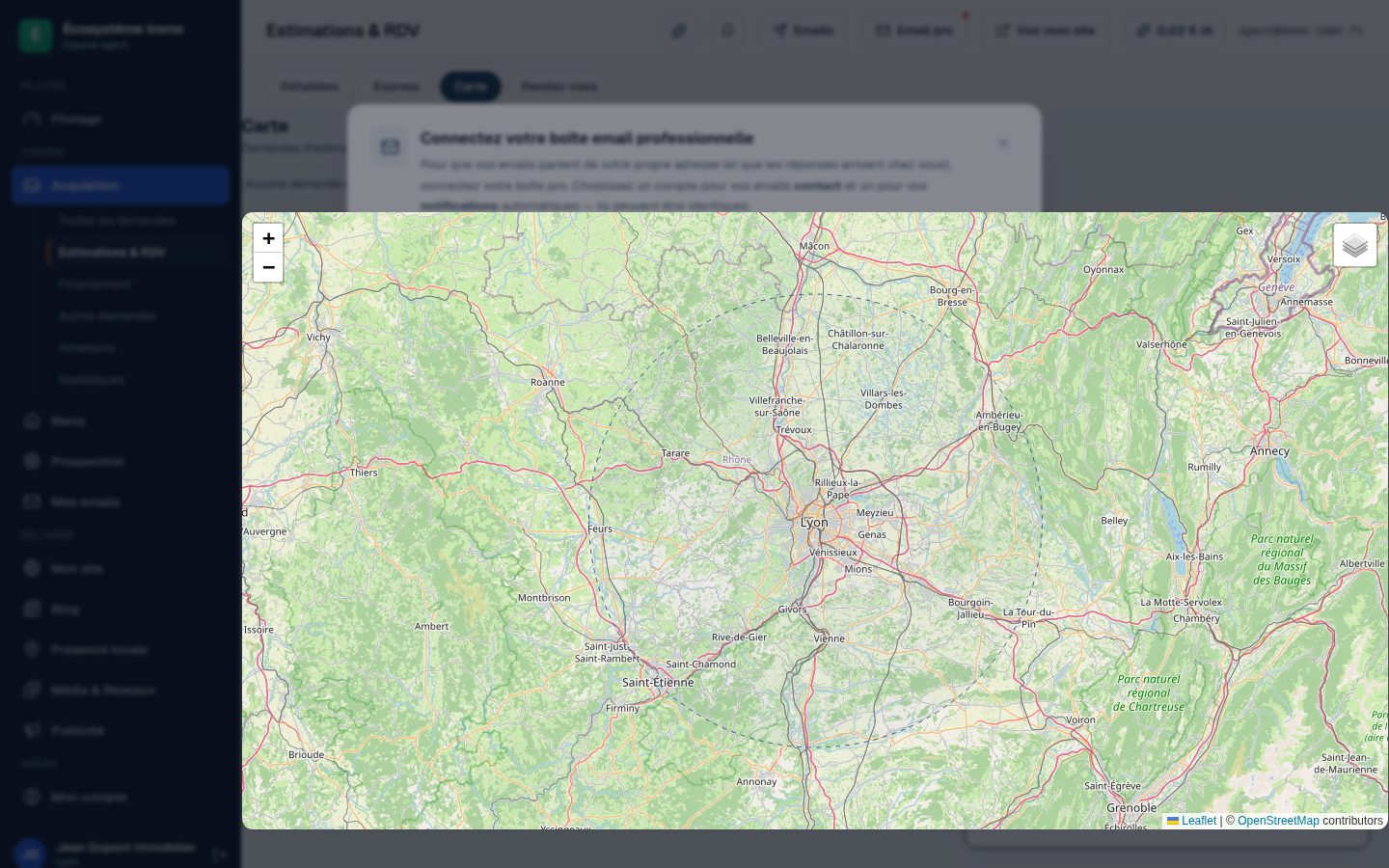Click the Vichy label on the map

(318, 337)
